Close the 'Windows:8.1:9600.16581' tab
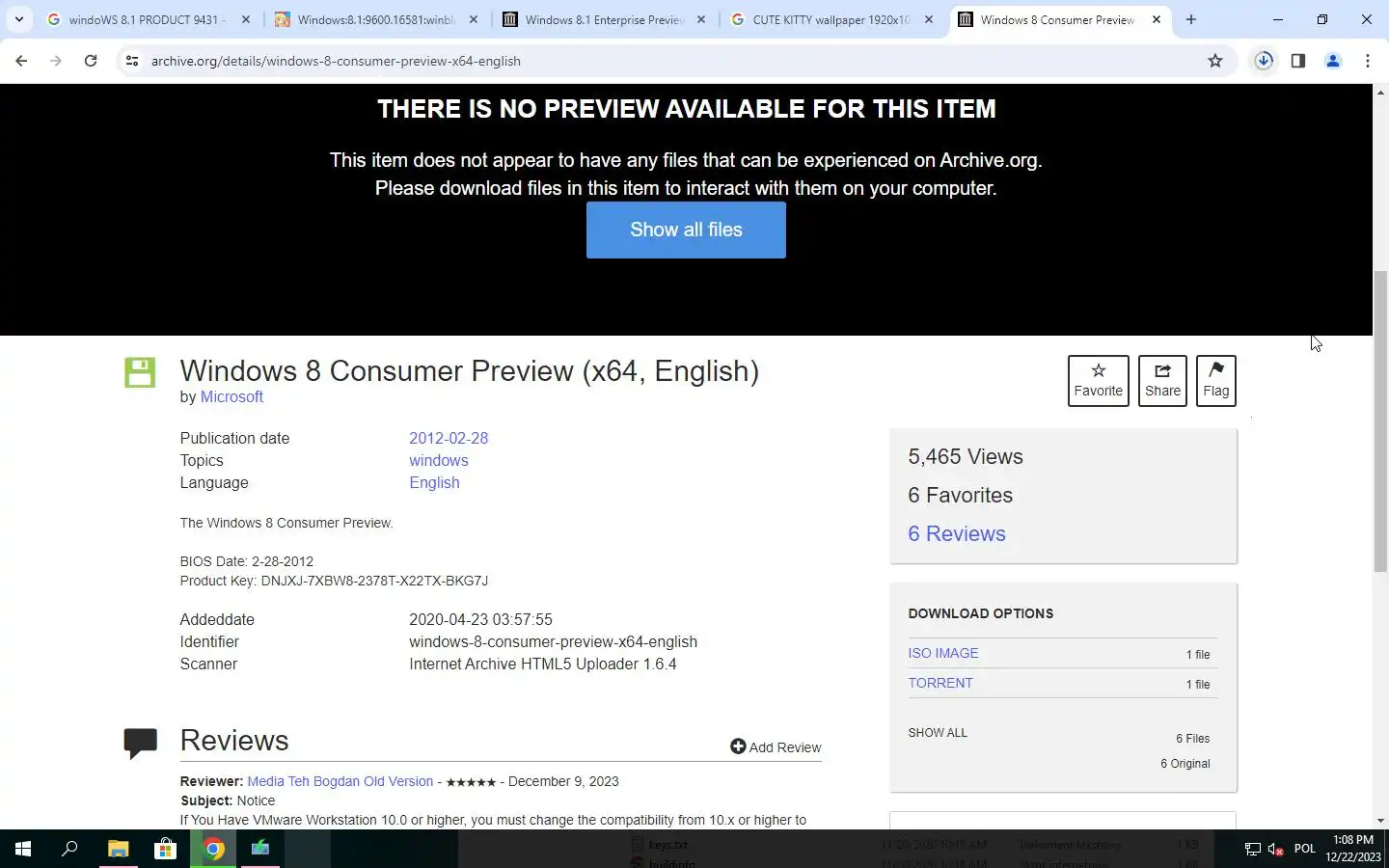 point(474,19)
